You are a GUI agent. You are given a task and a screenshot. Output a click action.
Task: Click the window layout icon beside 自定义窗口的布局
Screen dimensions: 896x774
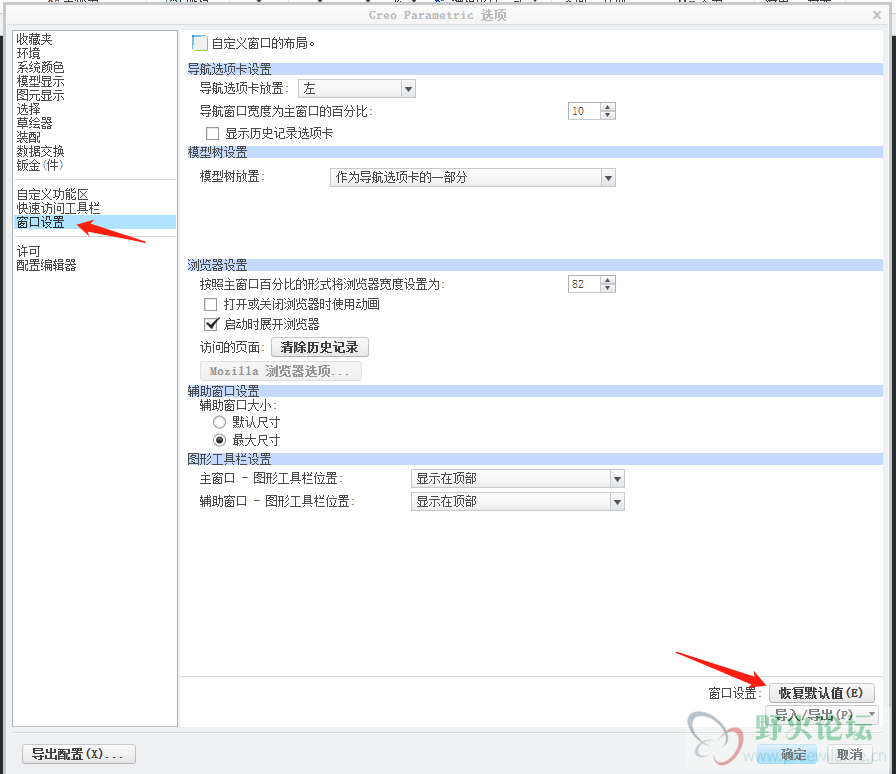coord(199,43)
